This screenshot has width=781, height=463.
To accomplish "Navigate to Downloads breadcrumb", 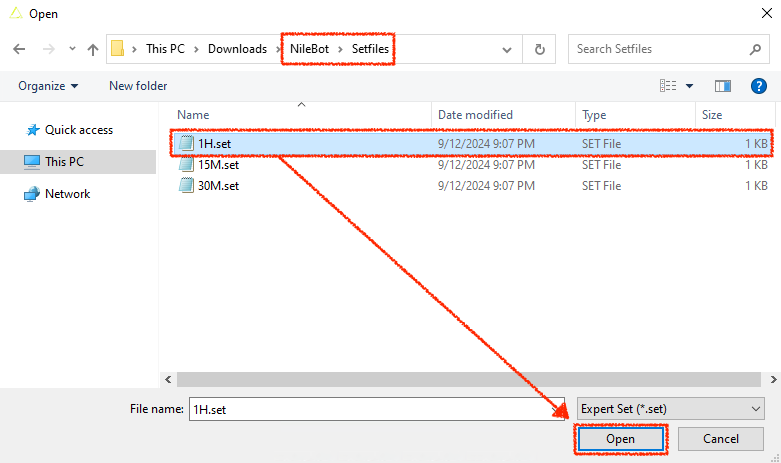I will pos(237,49).
